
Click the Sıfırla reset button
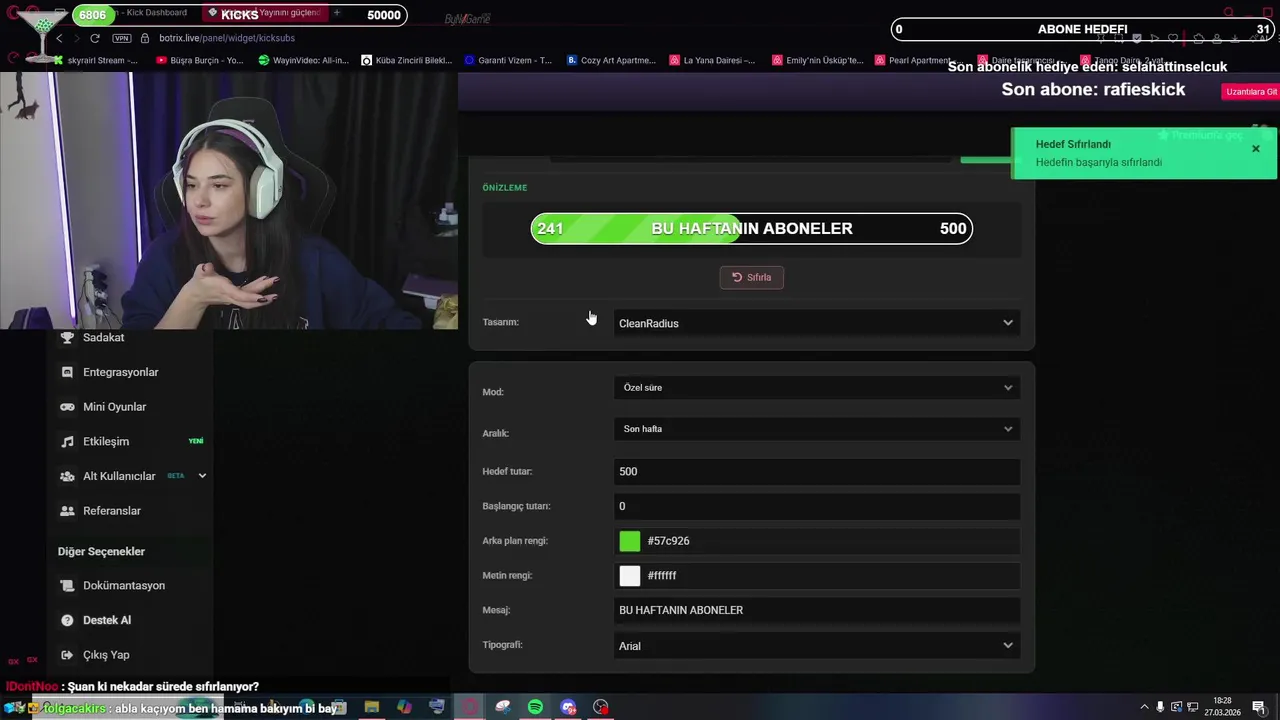tap(751, 277)
